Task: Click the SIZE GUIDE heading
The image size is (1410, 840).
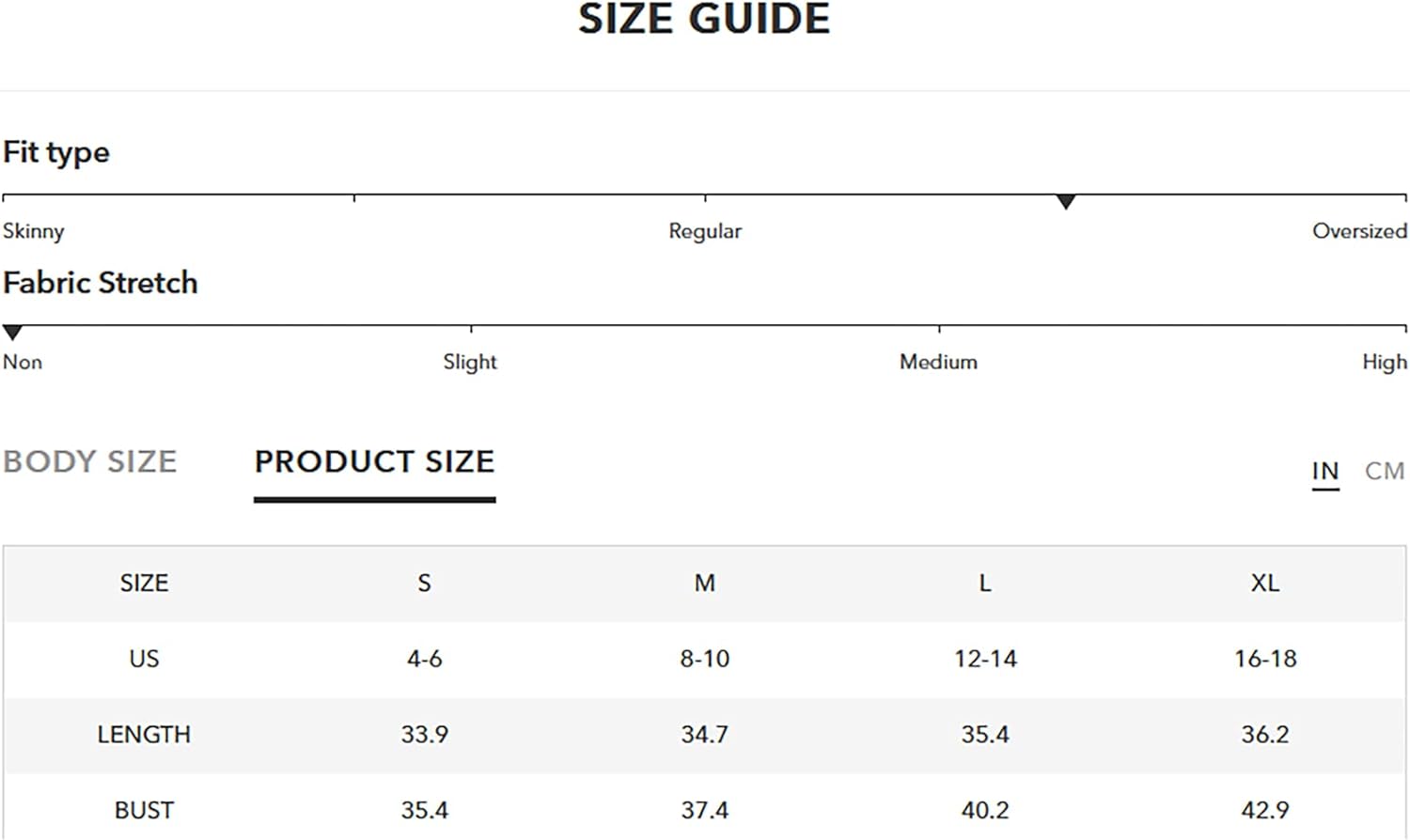Action: pyautogui.click(x=704, y=19)
